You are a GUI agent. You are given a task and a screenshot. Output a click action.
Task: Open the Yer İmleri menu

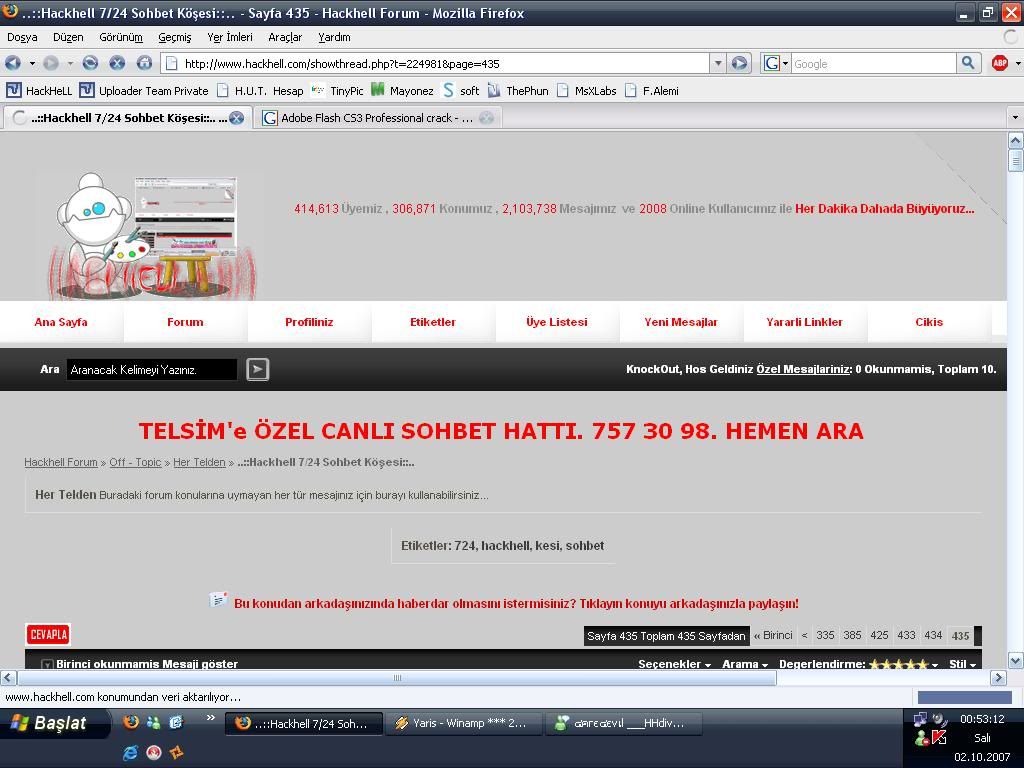230,37
